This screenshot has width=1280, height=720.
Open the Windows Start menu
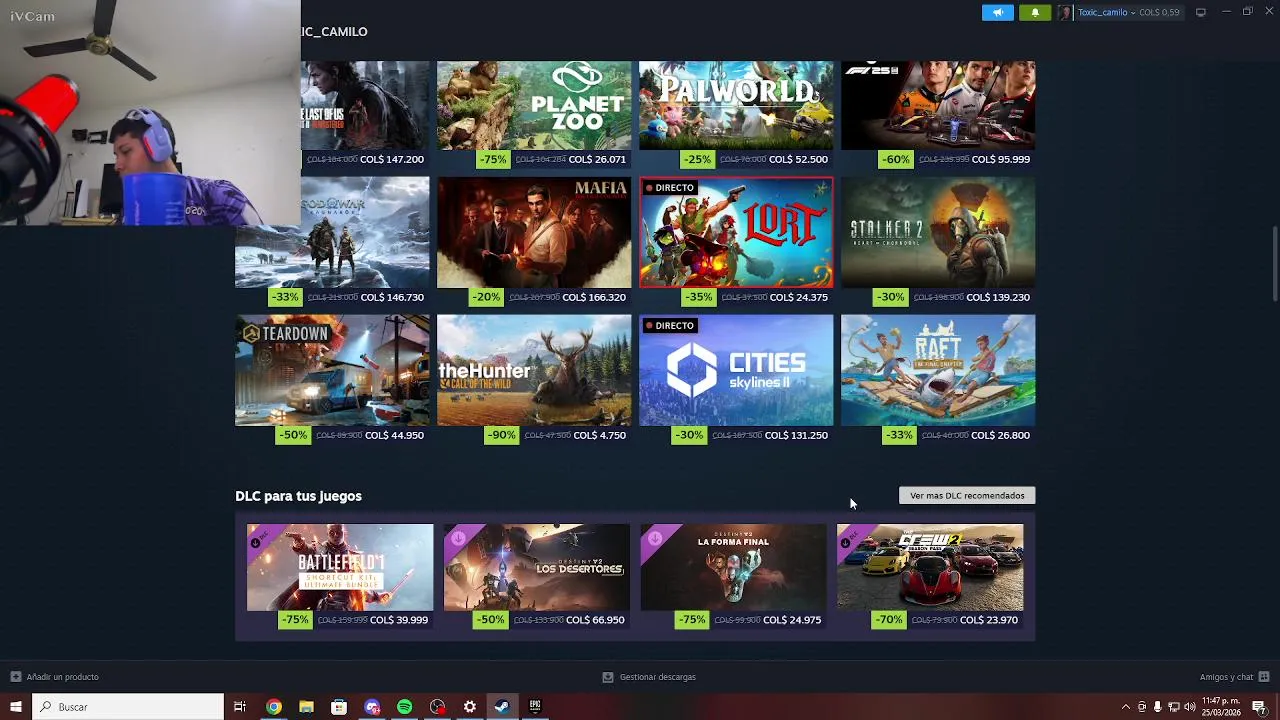click(x=15, y=707)
